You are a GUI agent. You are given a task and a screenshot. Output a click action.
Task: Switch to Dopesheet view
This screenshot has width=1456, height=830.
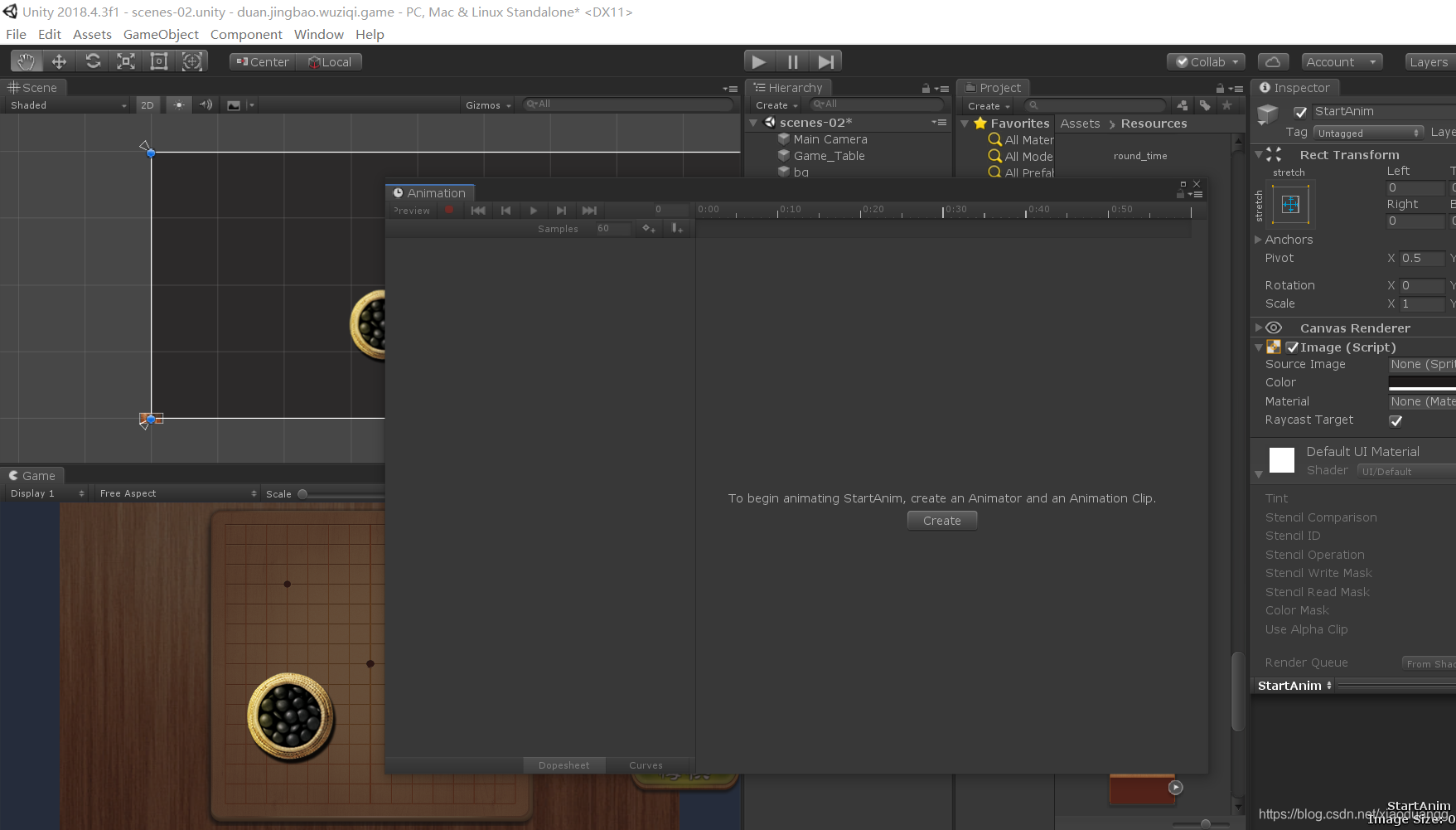[x=564, y=765]
